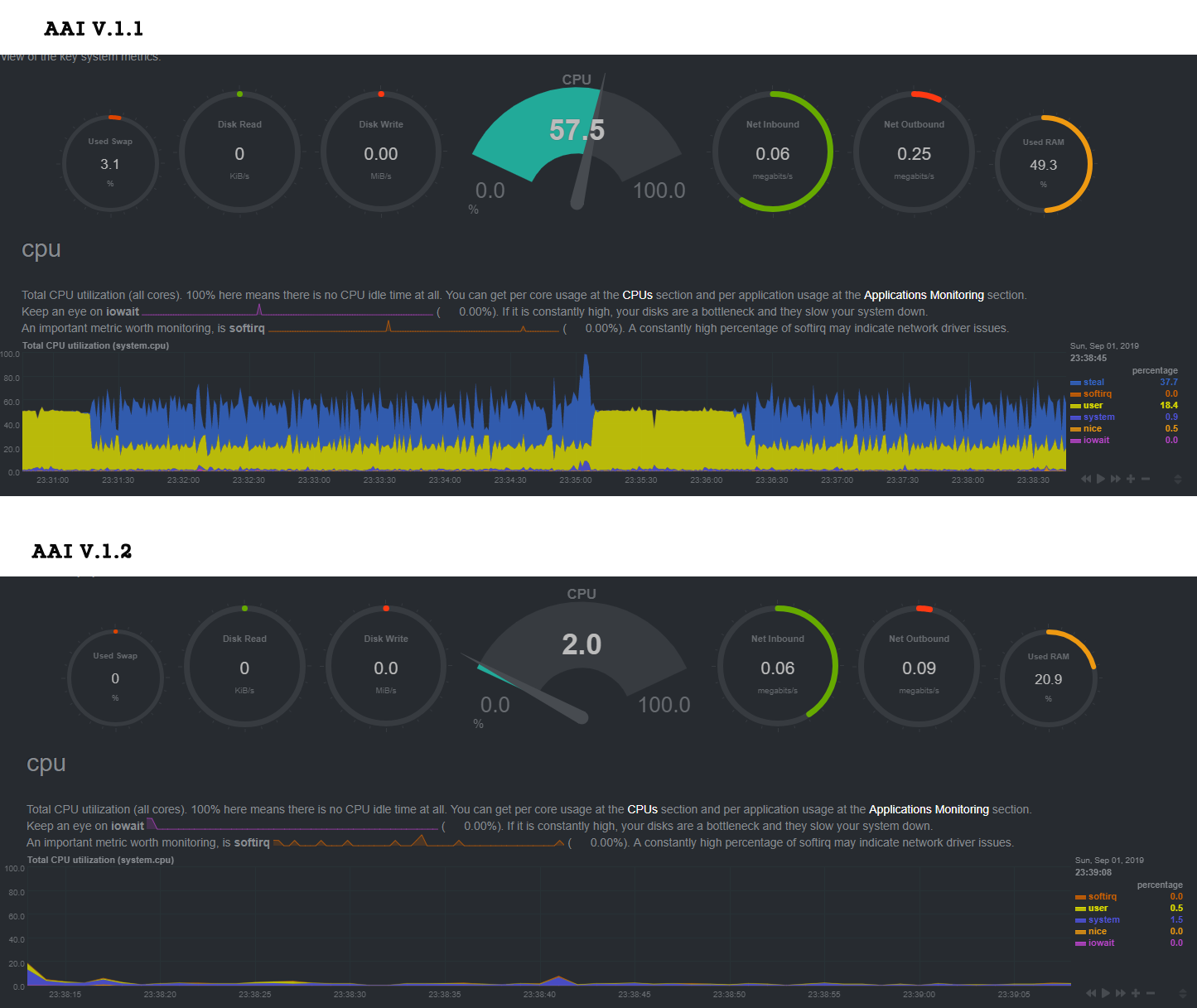Click play on the V.1.1 CPU chart
1197x1008 pixels.
(1101, 479)
